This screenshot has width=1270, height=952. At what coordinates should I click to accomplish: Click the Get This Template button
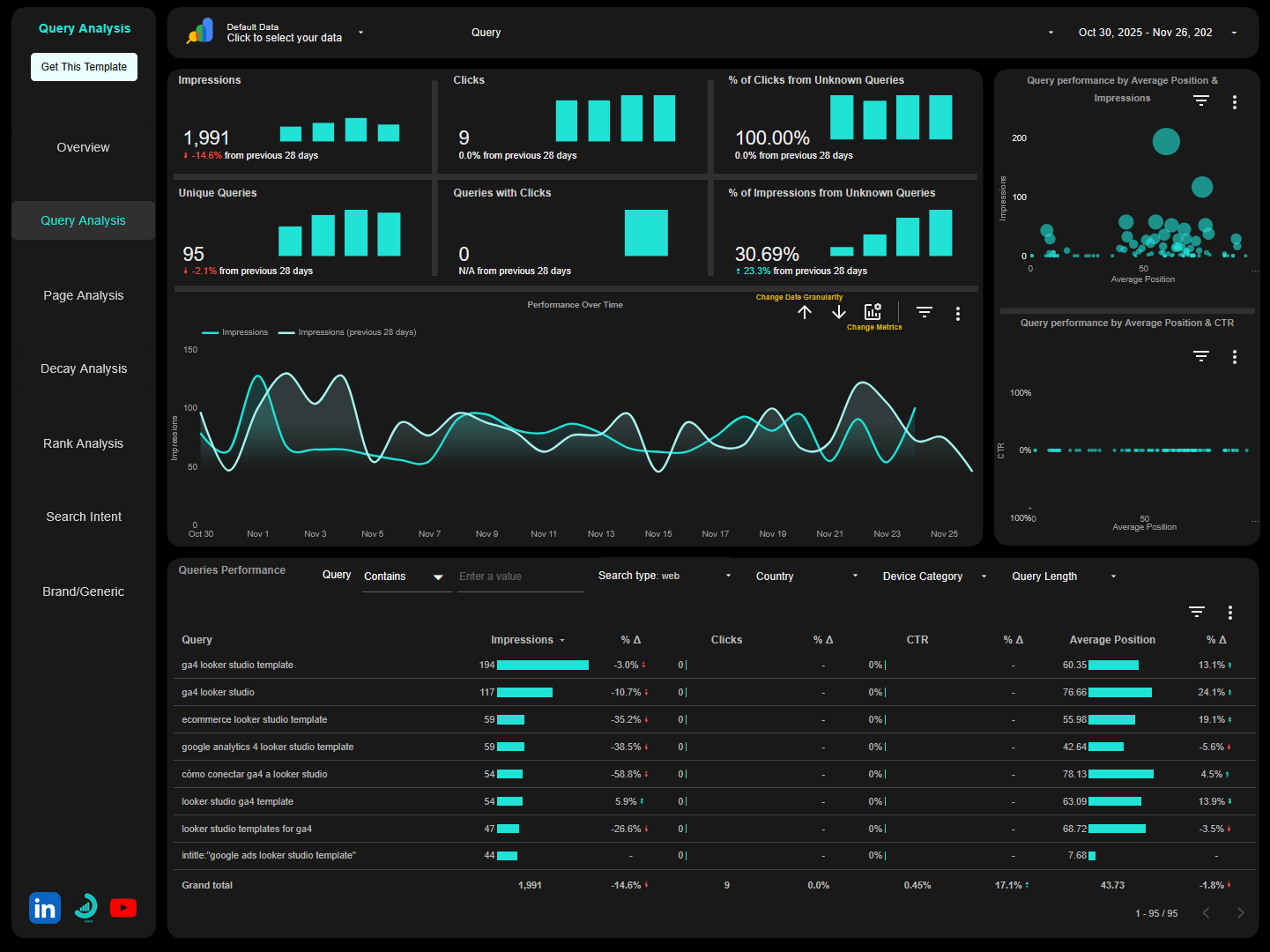(x=84, y=66)
